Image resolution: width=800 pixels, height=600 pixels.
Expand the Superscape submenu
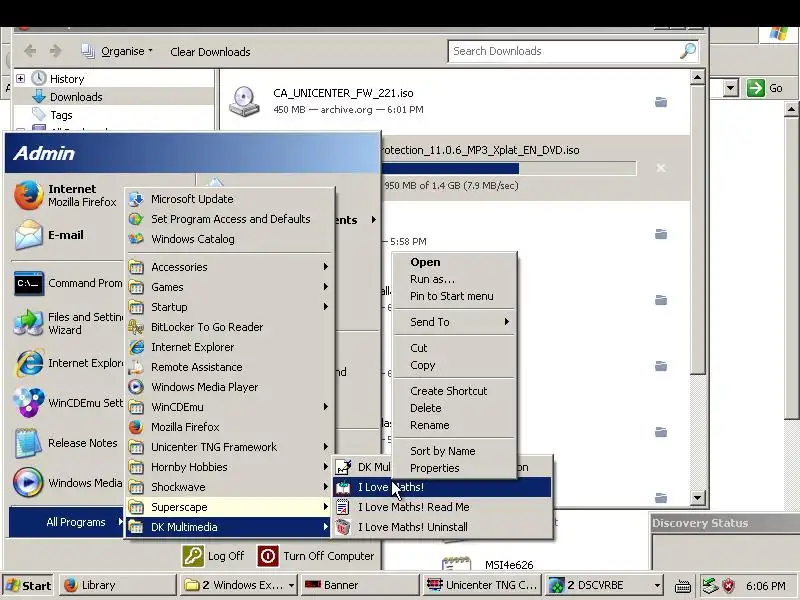[x=230, y=507]
